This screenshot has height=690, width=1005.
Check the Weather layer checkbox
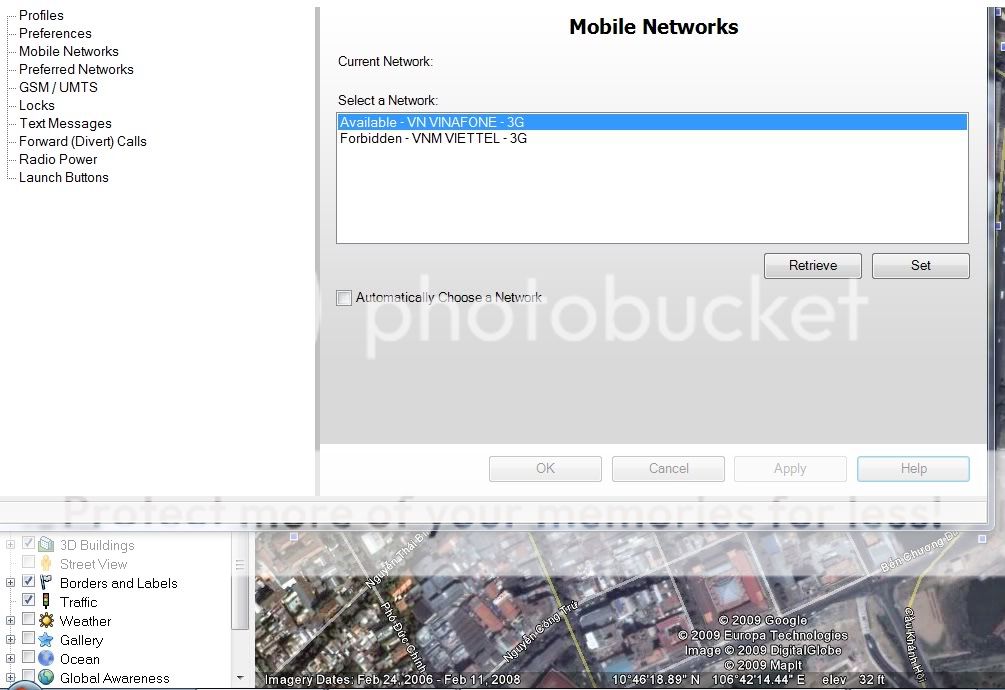(29, 620)
